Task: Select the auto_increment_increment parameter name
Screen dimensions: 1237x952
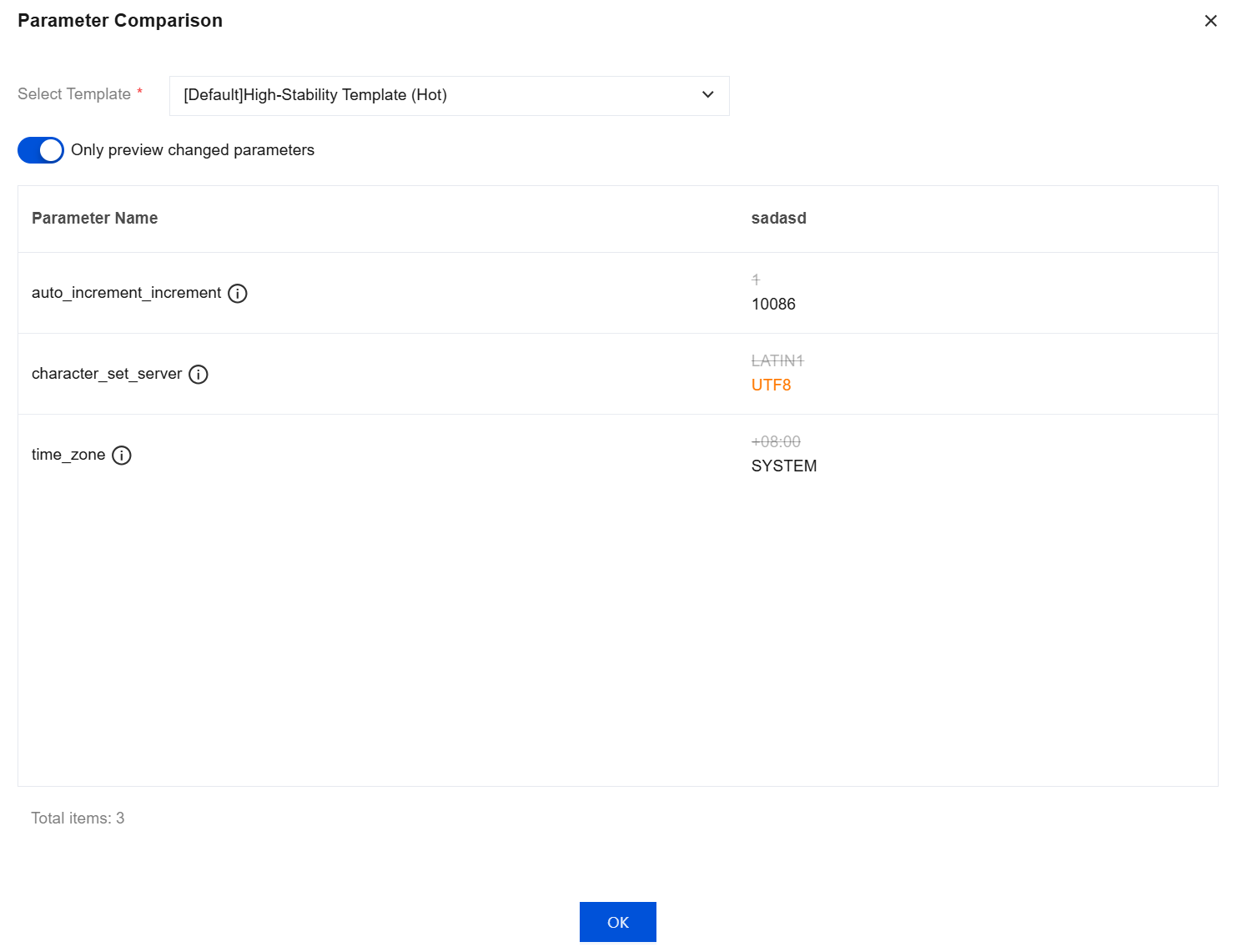Action: [x=127, y=293]
